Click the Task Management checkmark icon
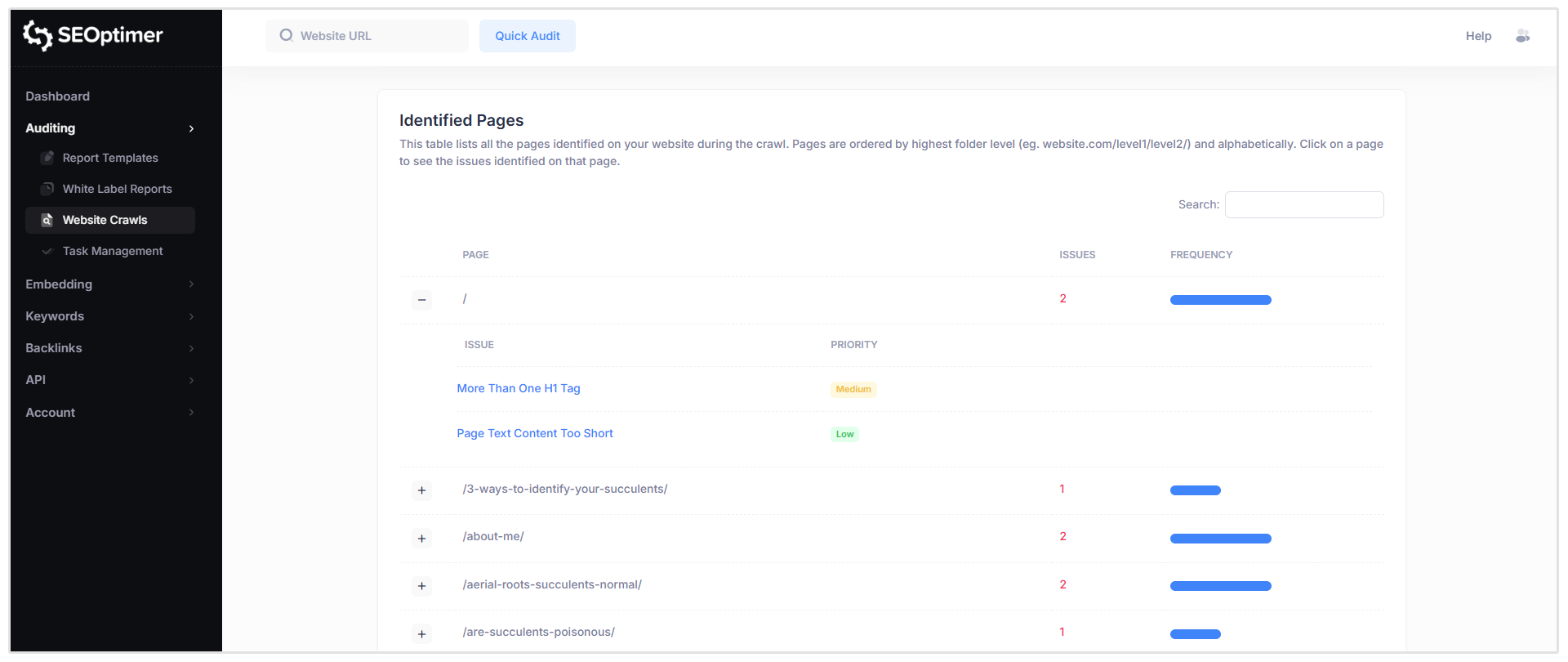 47,251
